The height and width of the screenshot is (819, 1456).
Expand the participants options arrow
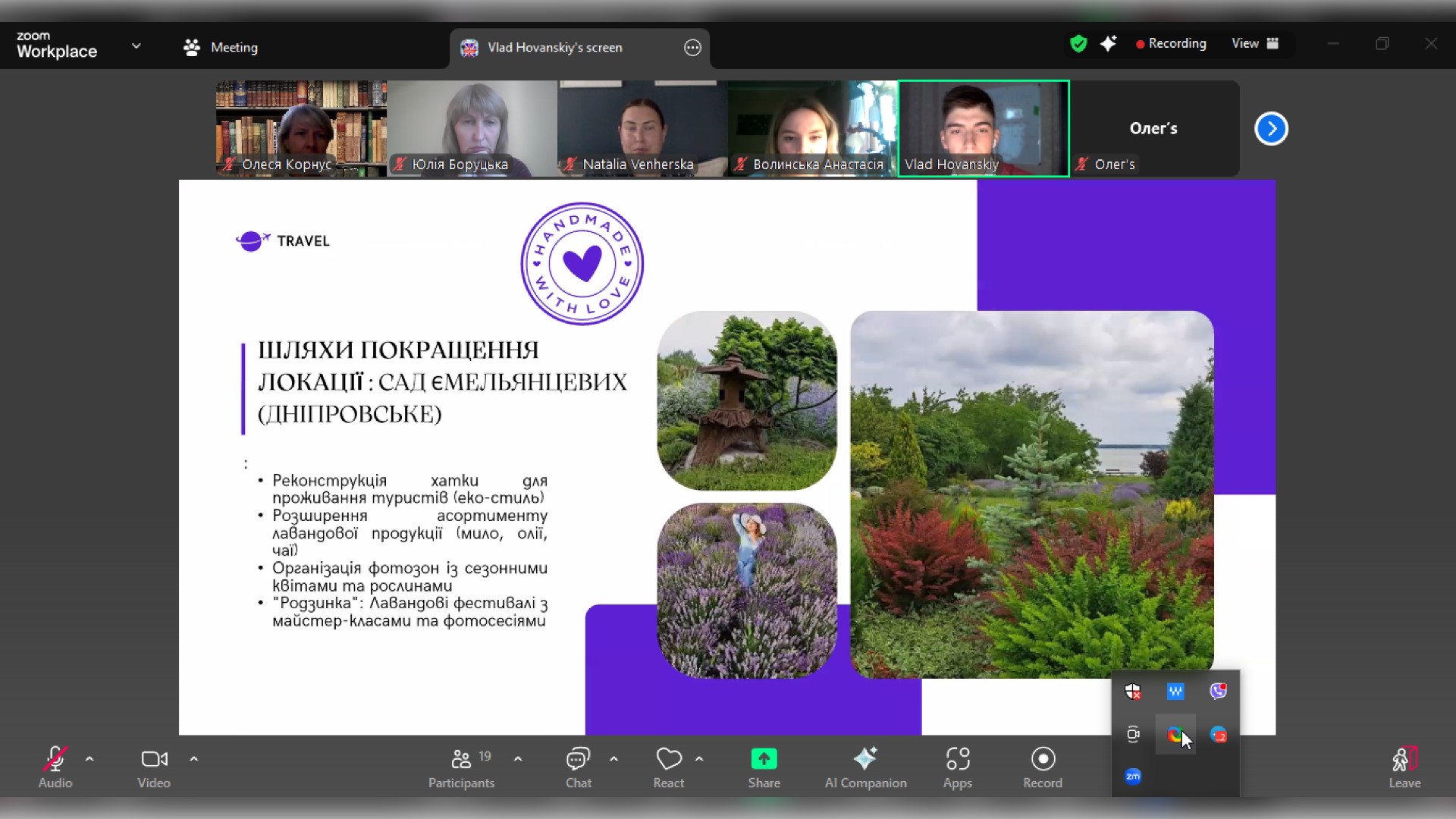click(518, 758)
